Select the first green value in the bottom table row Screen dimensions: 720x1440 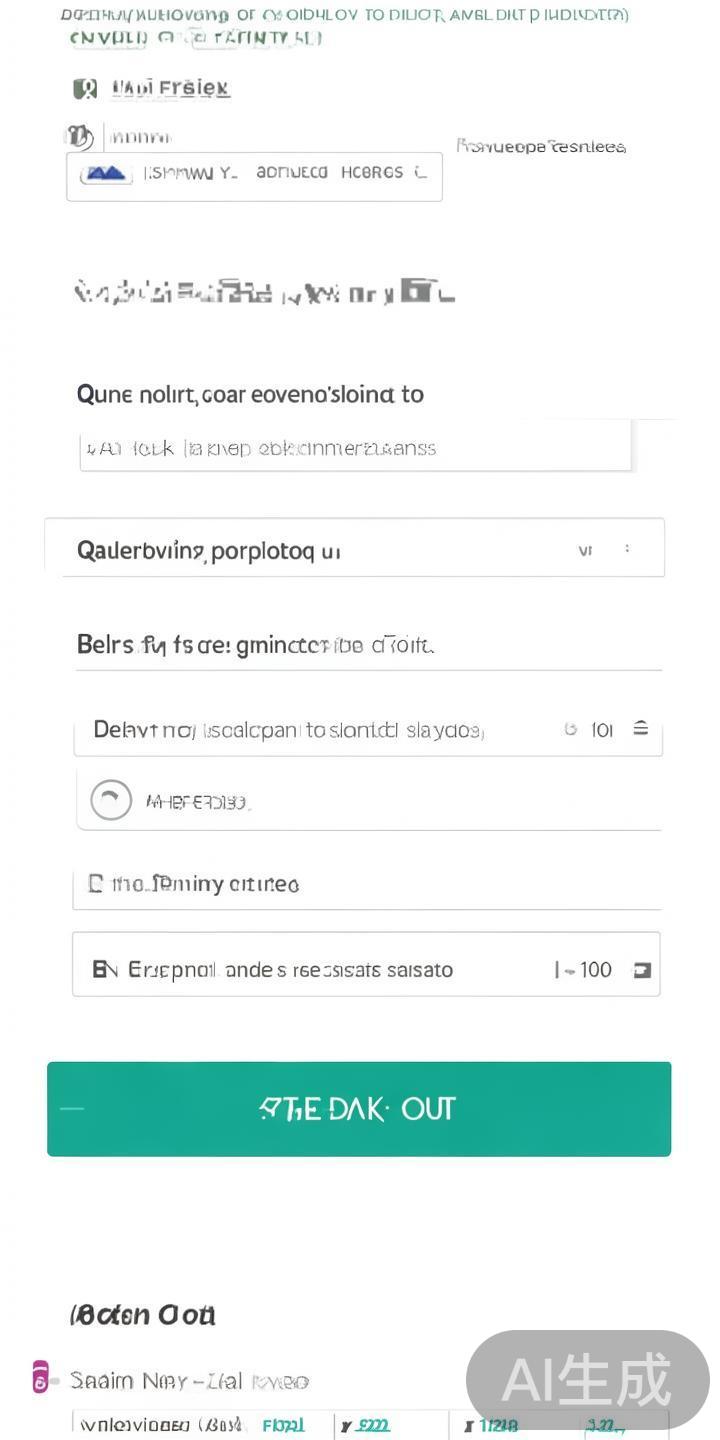tap(283, 1426)
